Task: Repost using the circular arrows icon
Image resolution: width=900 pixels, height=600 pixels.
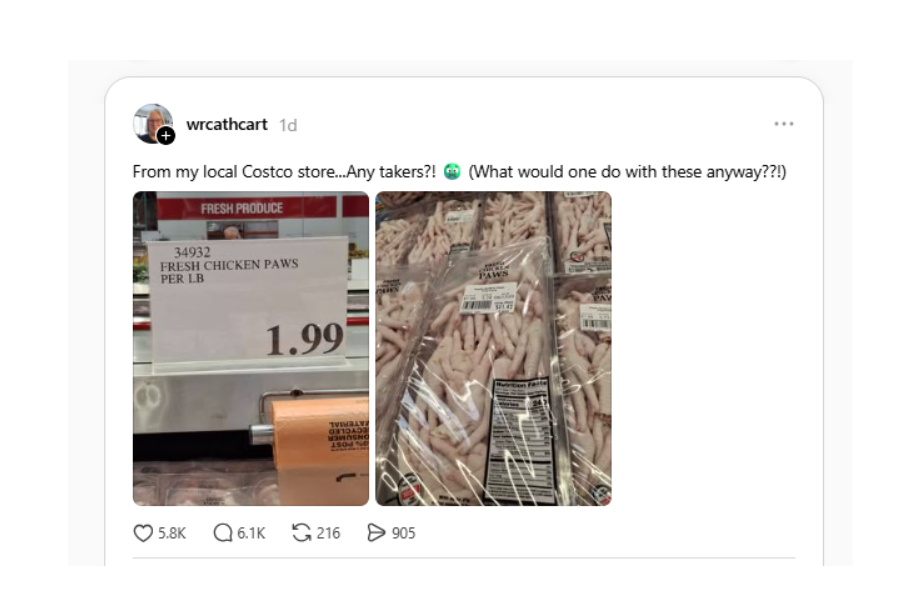Action: point(301,533)
